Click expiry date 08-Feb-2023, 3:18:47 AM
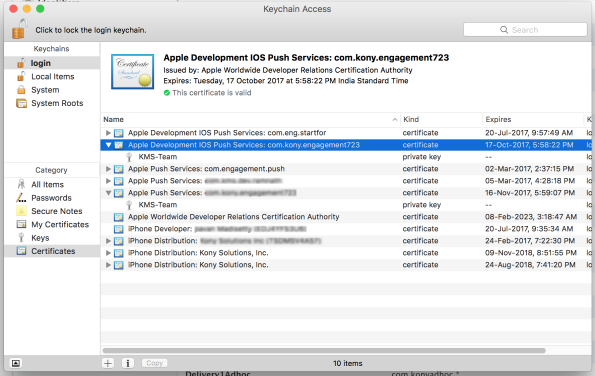Image resolution: width=595 pixels, height=376 pixels. [x=531, y=217]
